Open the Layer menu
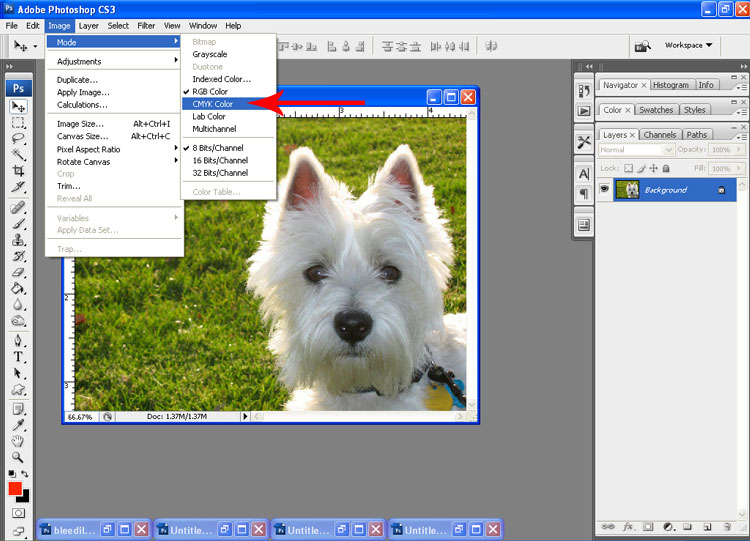This screenshot has height=541, width=750. coord(88,26)
